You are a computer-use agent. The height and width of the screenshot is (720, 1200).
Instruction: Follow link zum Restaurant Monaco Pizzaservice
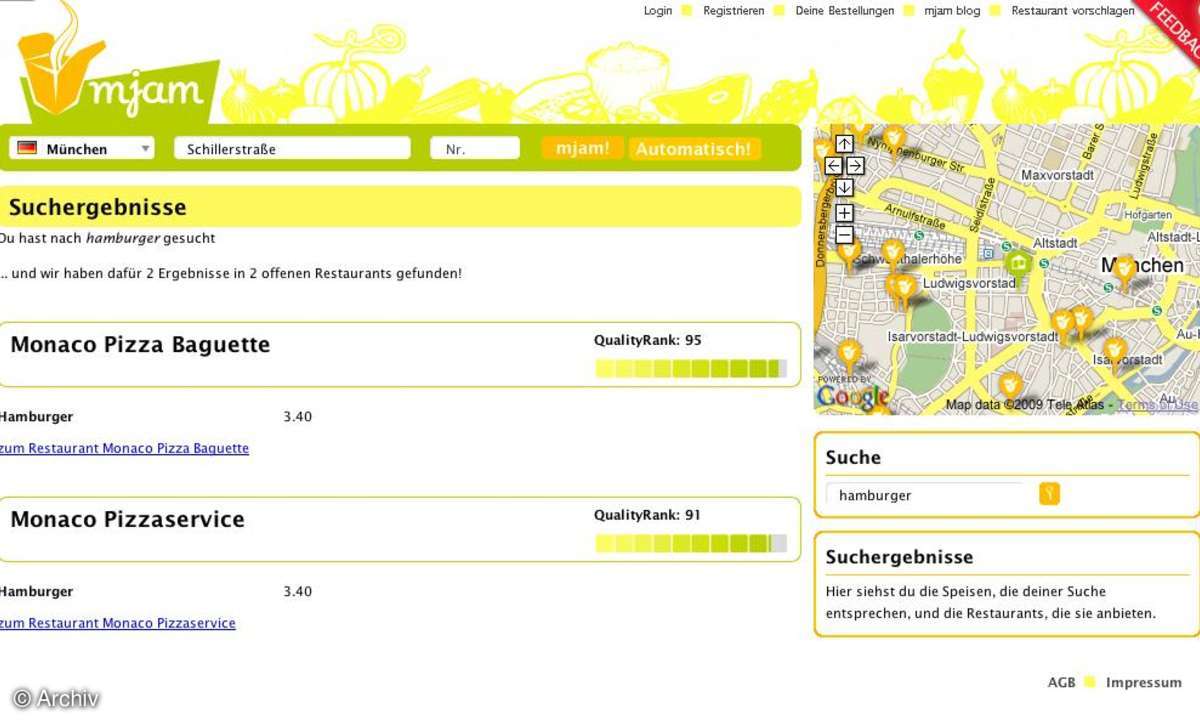(118, 623)
